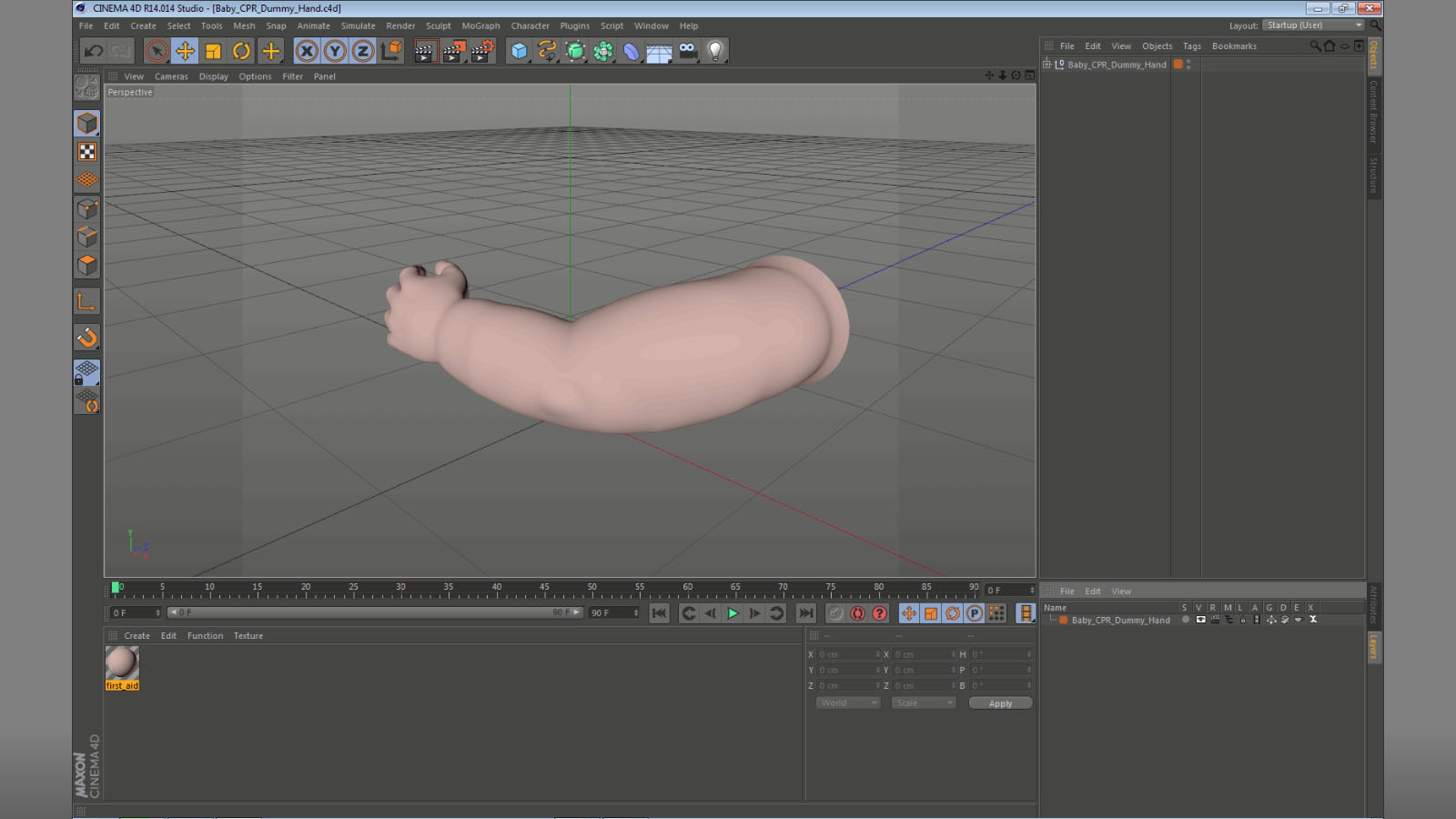Click the Record Active Objects button

(x=835, y=613)
